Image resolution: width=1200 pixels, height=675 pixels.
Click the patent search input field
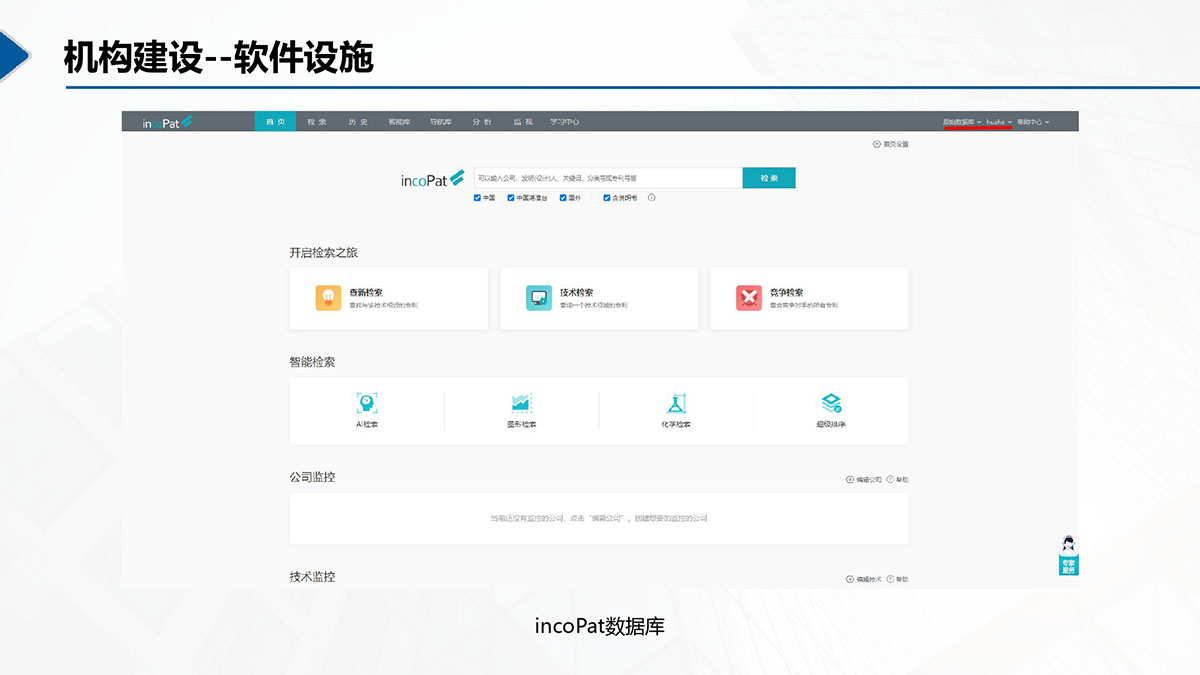[x=608, y=178]
